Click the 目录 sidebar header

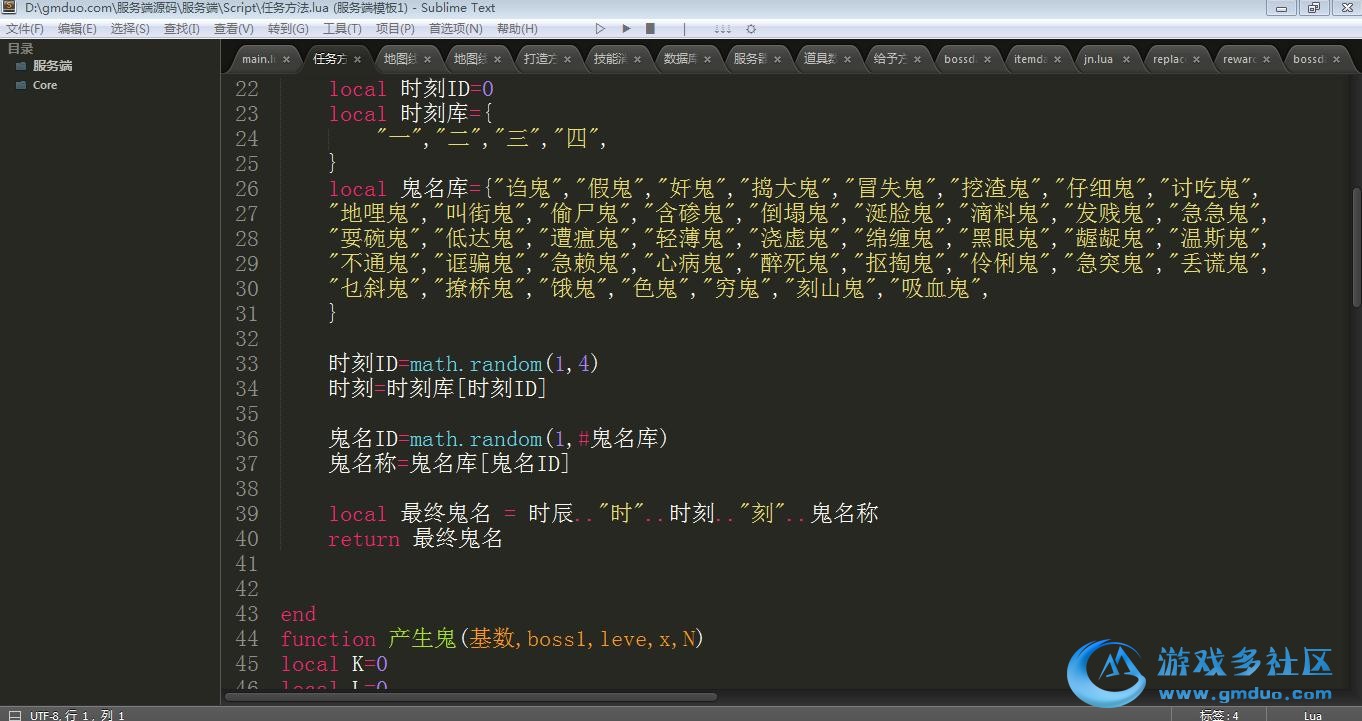click(x=20, y=48)
